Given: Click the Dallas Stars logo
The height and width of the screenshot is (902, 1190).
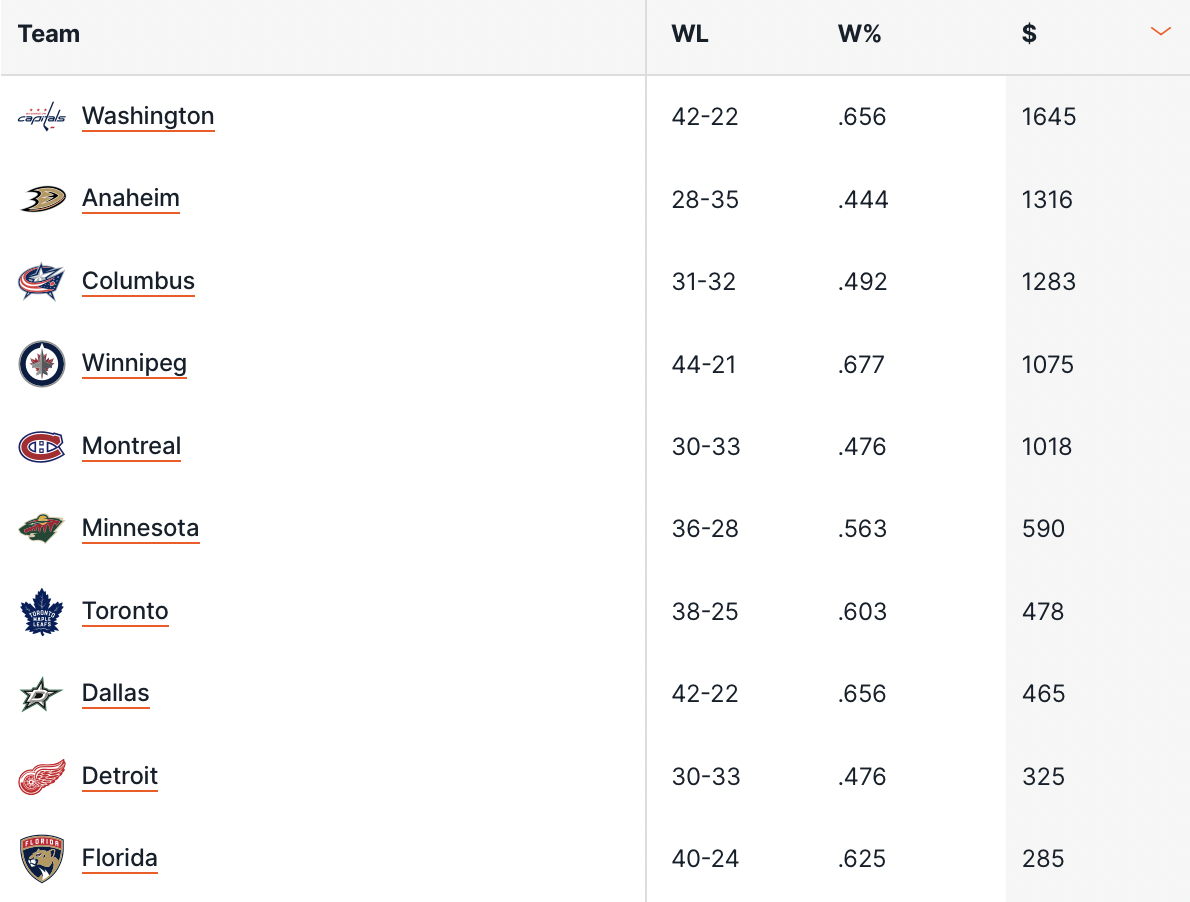Looking at the screenshot, I should click(41, 693).
